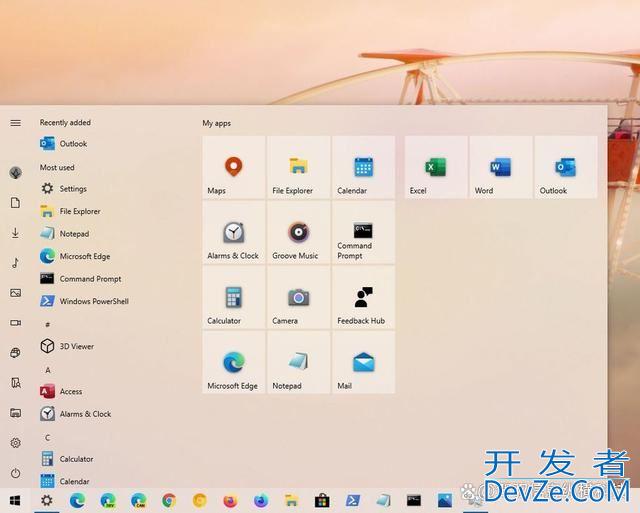
Task: Click the Most used heading
Action: click(x=57, y=167)
